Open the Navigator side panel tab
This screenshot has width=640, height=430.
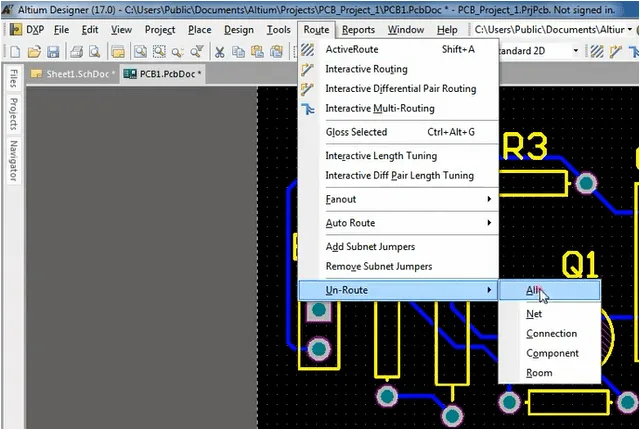(x=13, y=161)
